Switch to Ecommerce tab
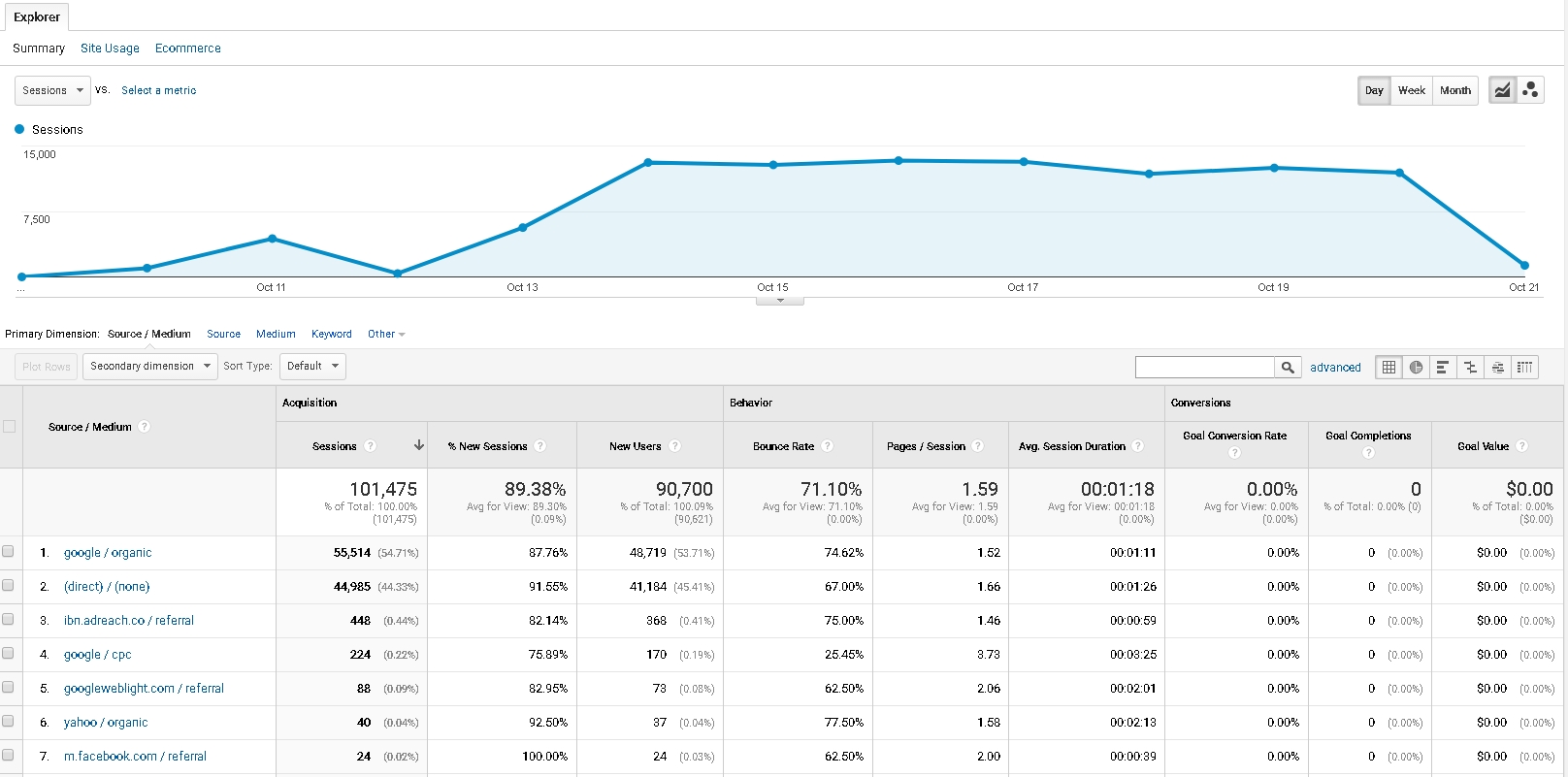The image size is (1568, 777). click(x=188, y=48)
